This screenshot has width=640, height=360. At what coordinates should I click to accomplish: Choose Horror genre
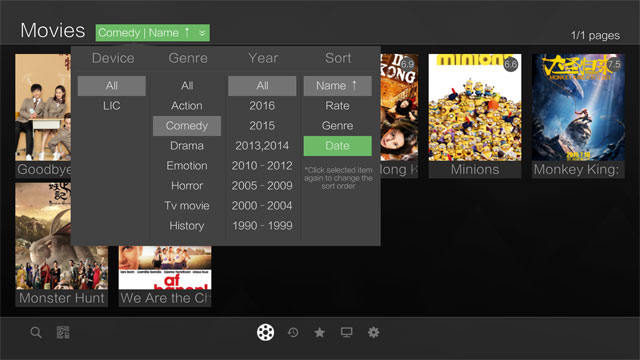point(187,186)
